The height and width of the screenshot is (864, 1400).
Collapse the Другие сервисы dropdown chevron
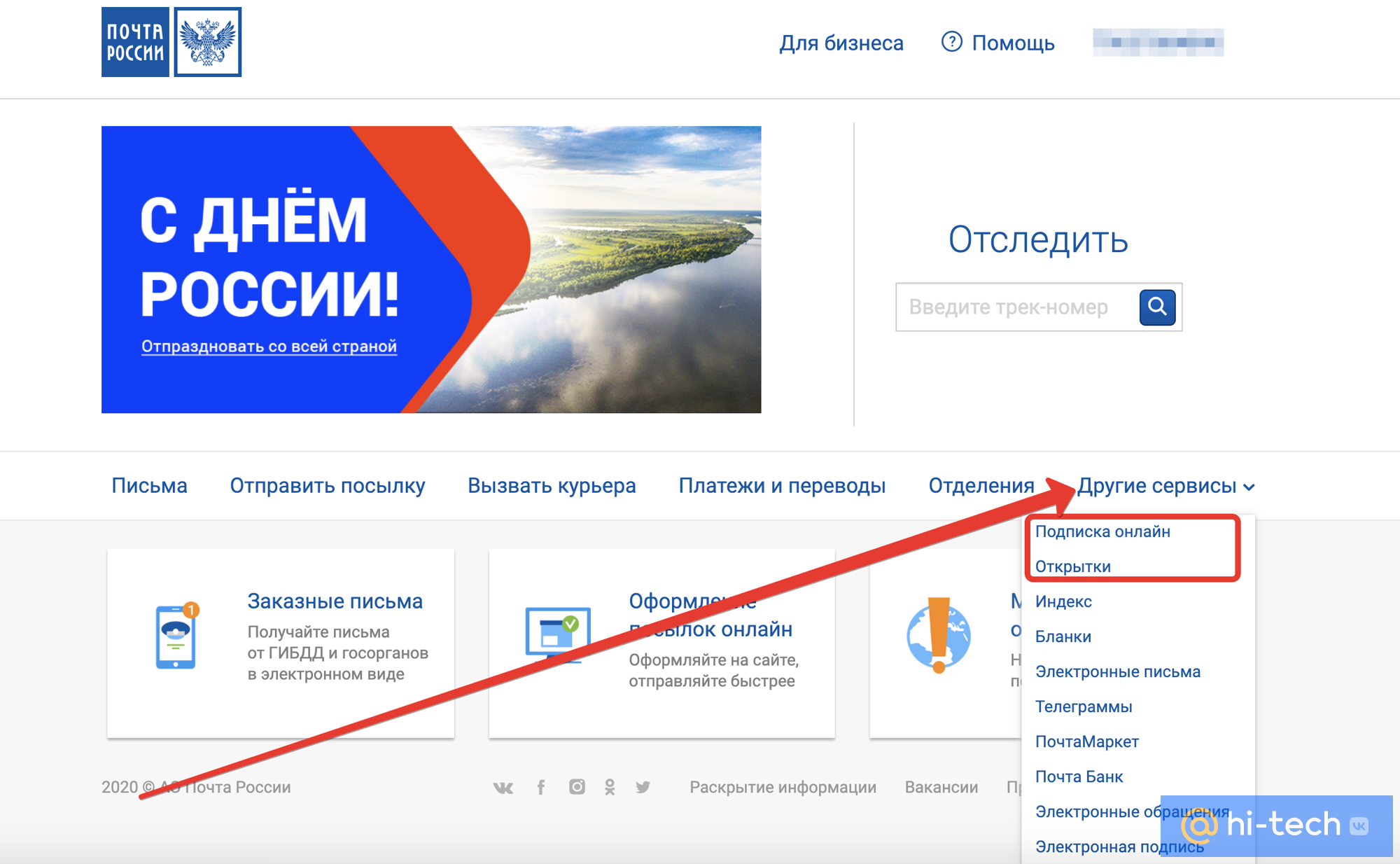click(1249, 487)
